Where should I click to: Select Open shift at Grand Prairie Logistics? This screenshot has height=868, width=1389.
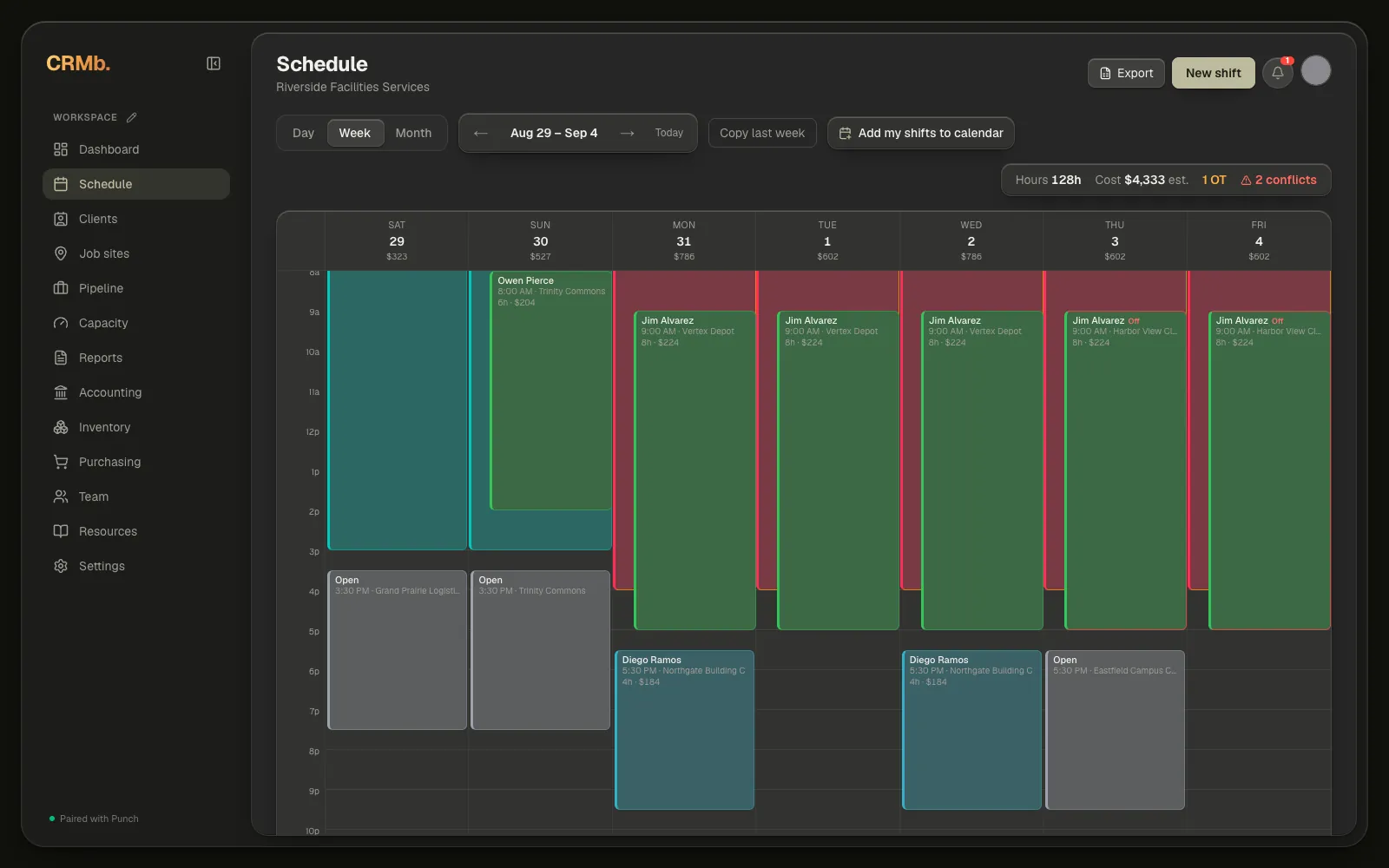click(x=397, y=650)
